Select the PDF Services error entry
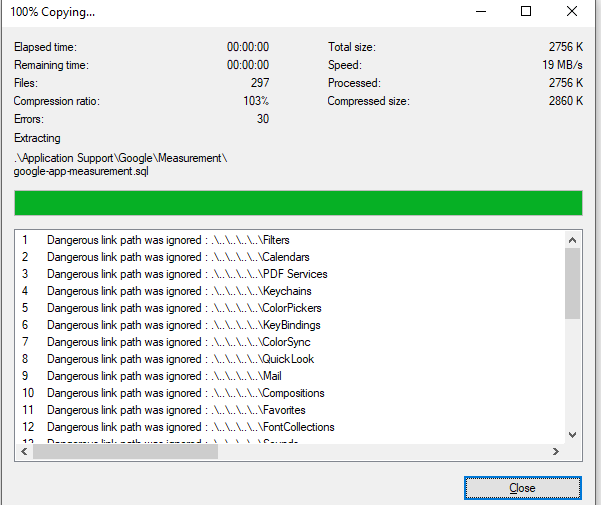The image size is (601, 505). click(x=173, y=274)
